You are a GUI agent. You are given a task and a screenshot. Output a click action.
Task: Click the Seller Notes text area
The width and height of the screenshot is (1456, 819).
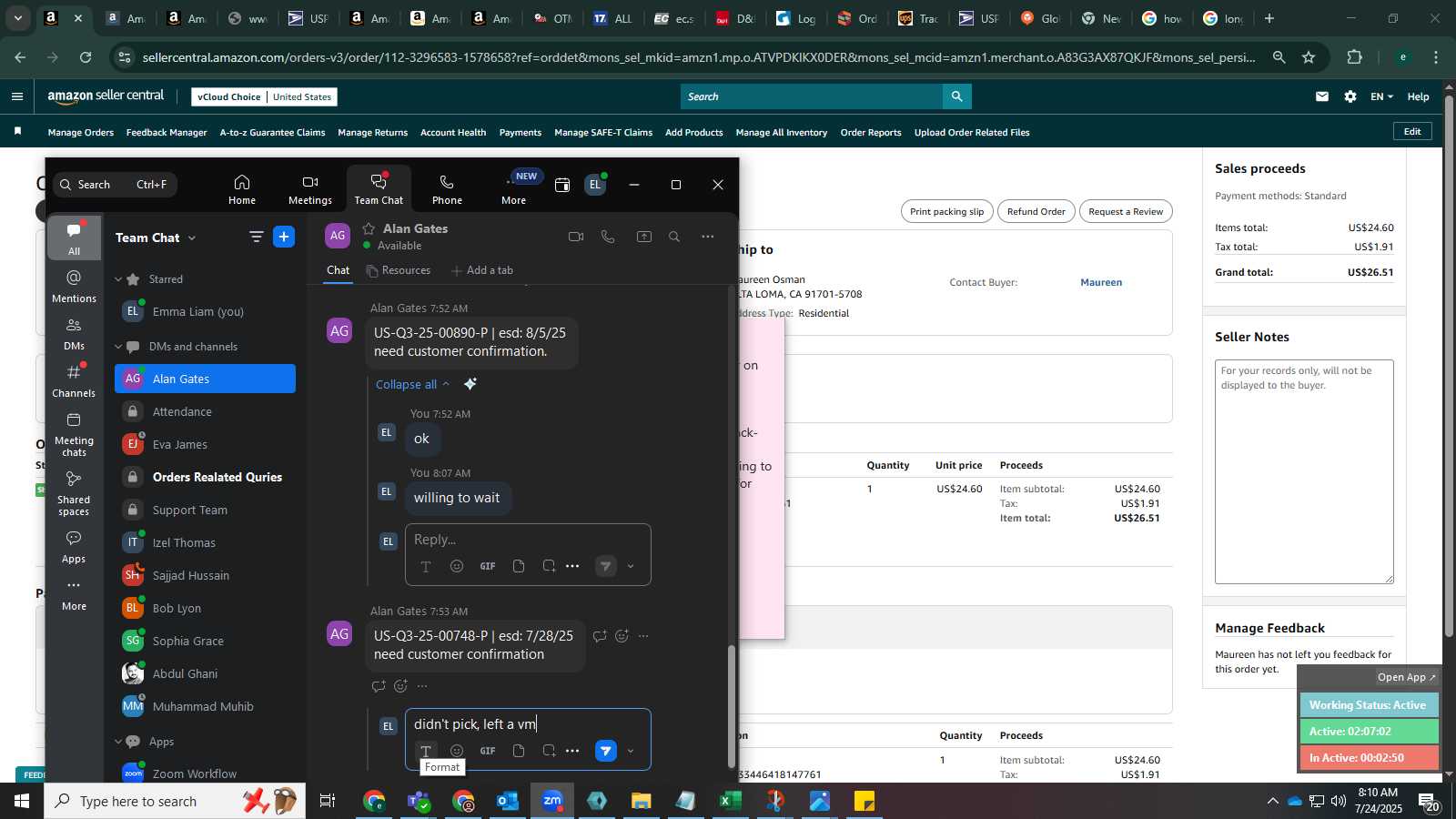(1304, 471)
